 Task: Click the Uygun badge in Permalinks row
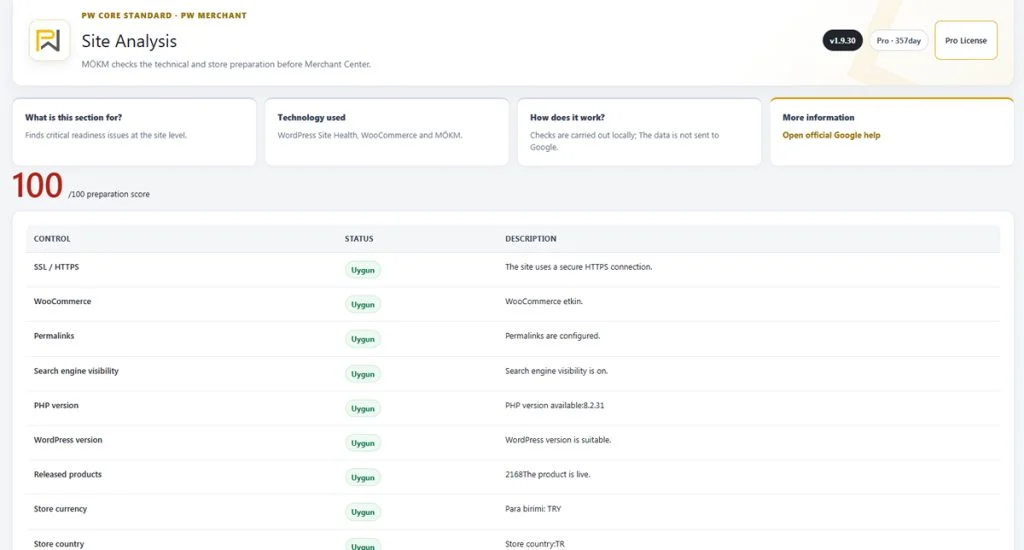click(x=362, y=339)
